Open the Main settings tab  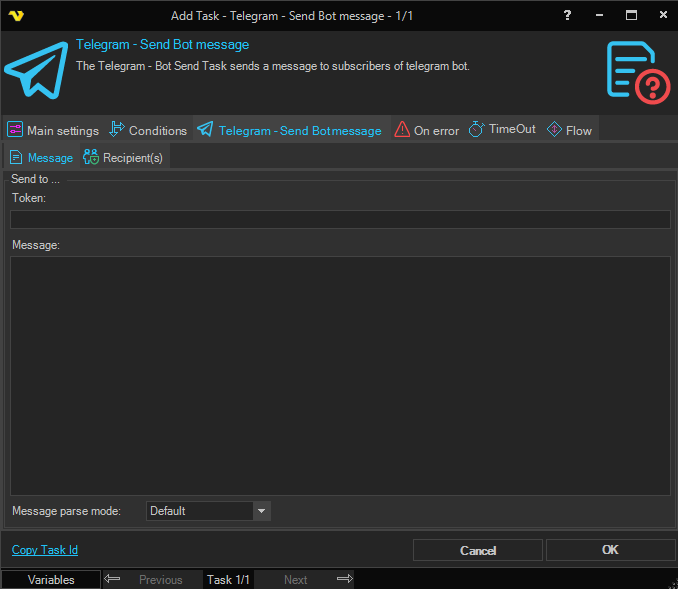click(x=53, y=130)
